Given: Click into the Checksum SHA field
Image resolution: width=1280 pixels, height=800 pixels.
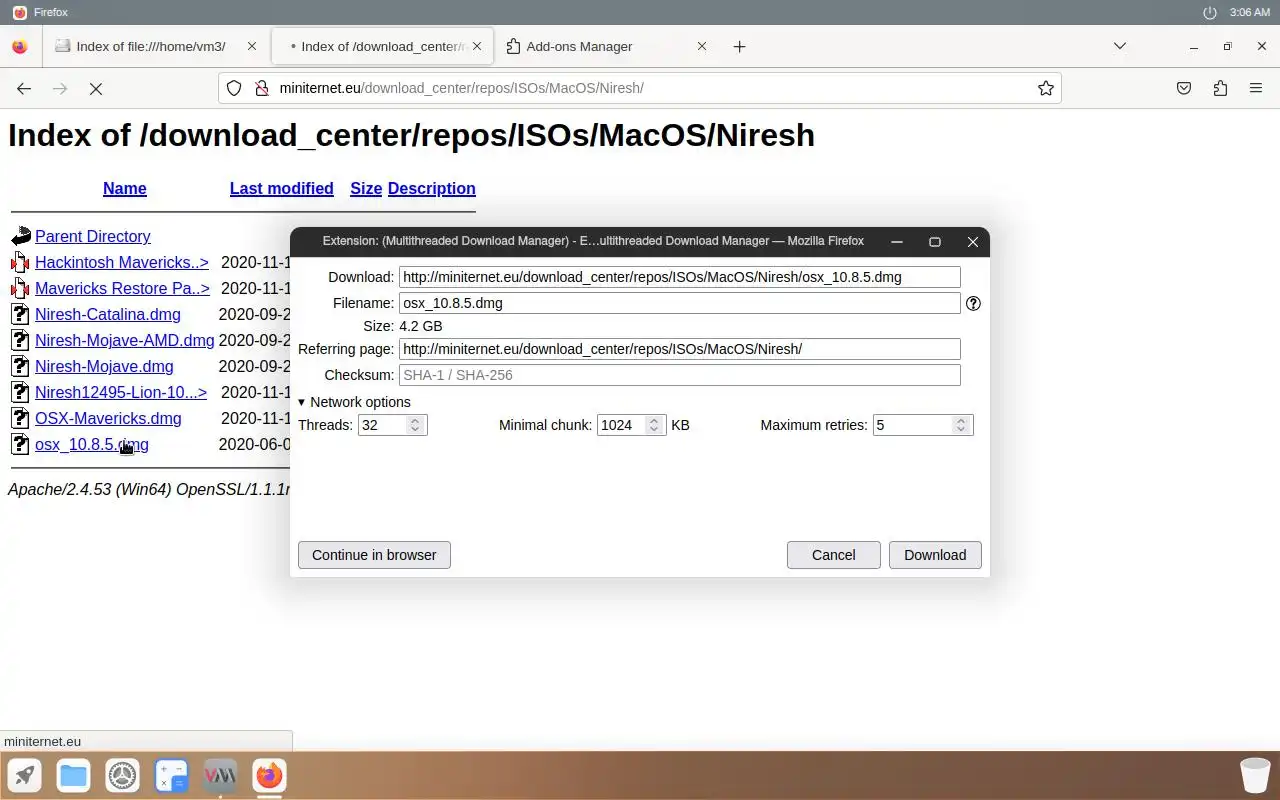Looking at the screenshot, I should pyautogui.click(x=680, y=375).
